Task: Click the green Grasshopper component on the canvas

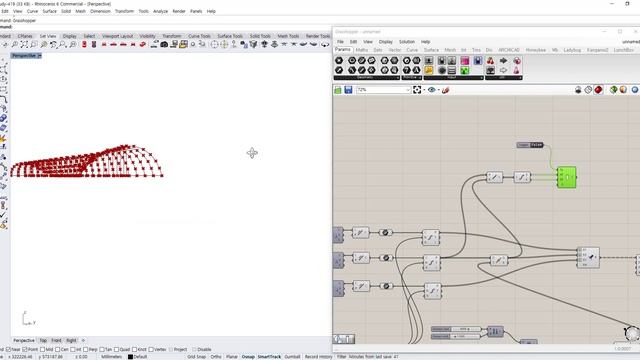Action: (x=567, y=177)
